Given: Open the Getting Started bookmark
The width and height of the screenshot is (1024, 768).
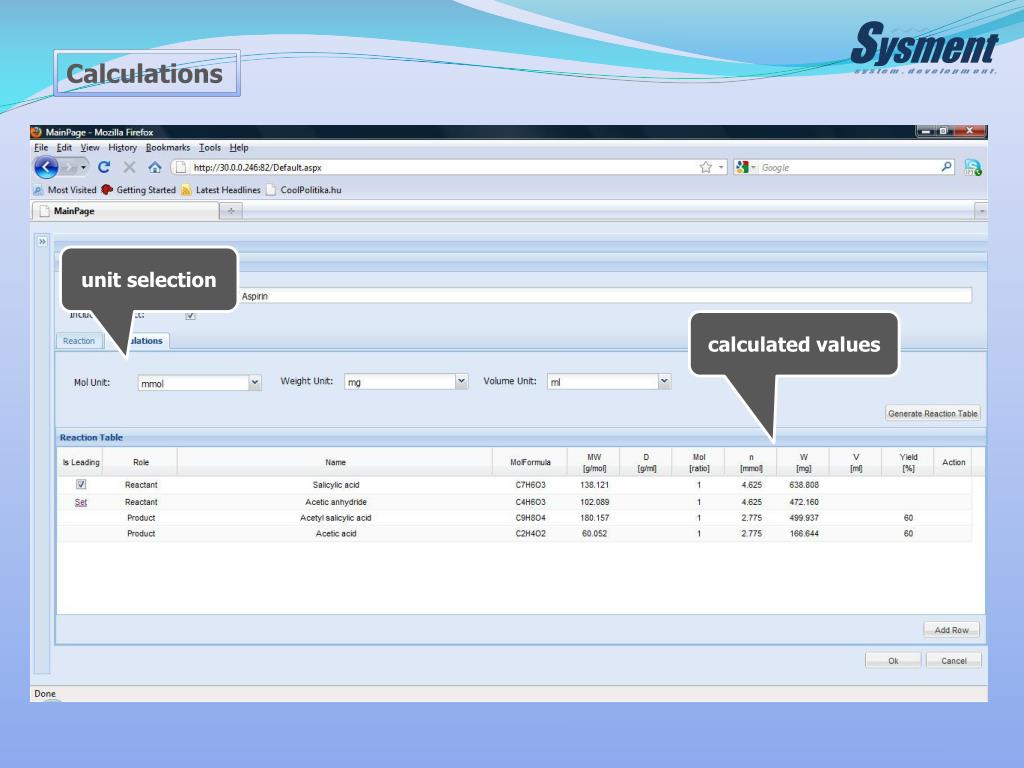Looking at the screenshot, I should click(x=138, y=190).
